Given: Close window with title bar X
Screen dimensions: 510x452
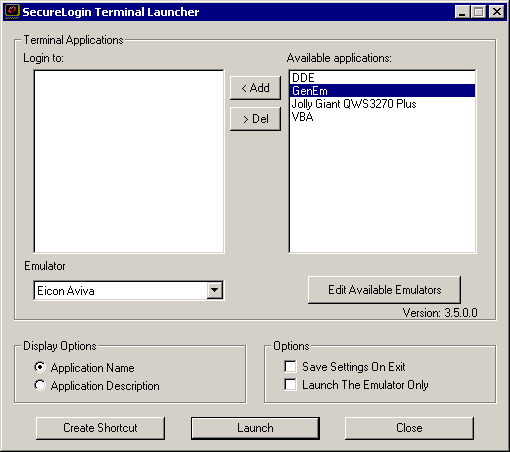Looking at the screenshot, I should (x=497, y=12).
